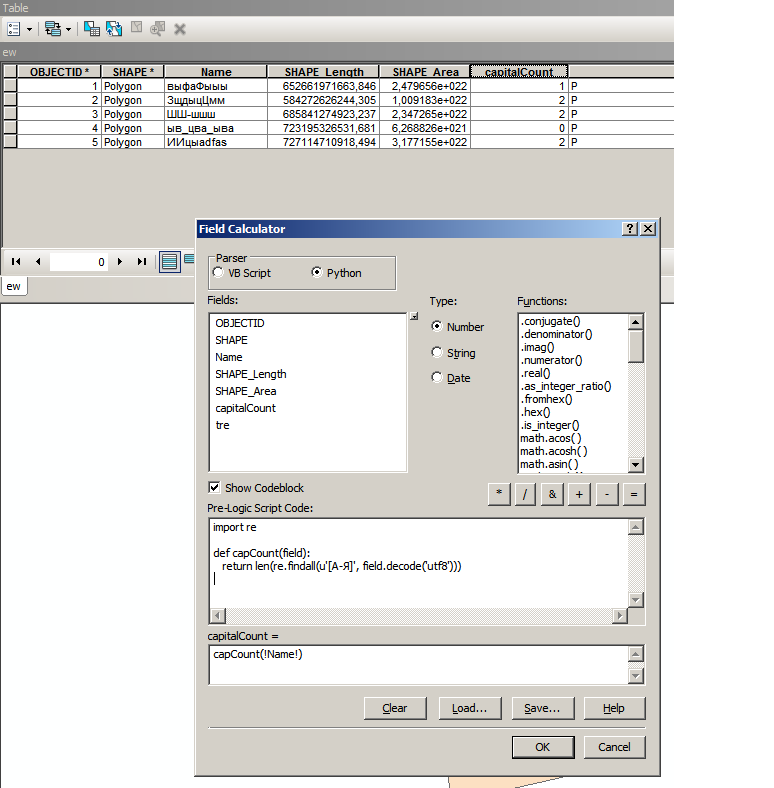Select Python parser radio button
The width and height of the screenshot is (774, 788).
[x=317, y=272]
